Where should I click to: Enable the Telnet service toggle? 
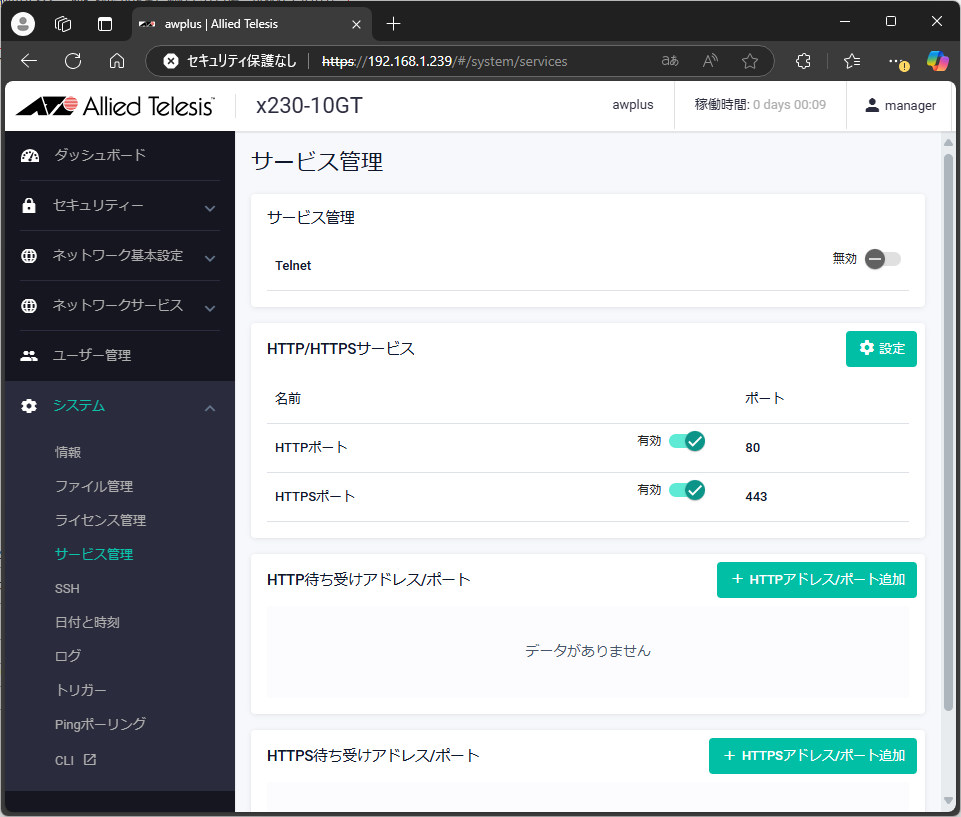tap(882, 259)
